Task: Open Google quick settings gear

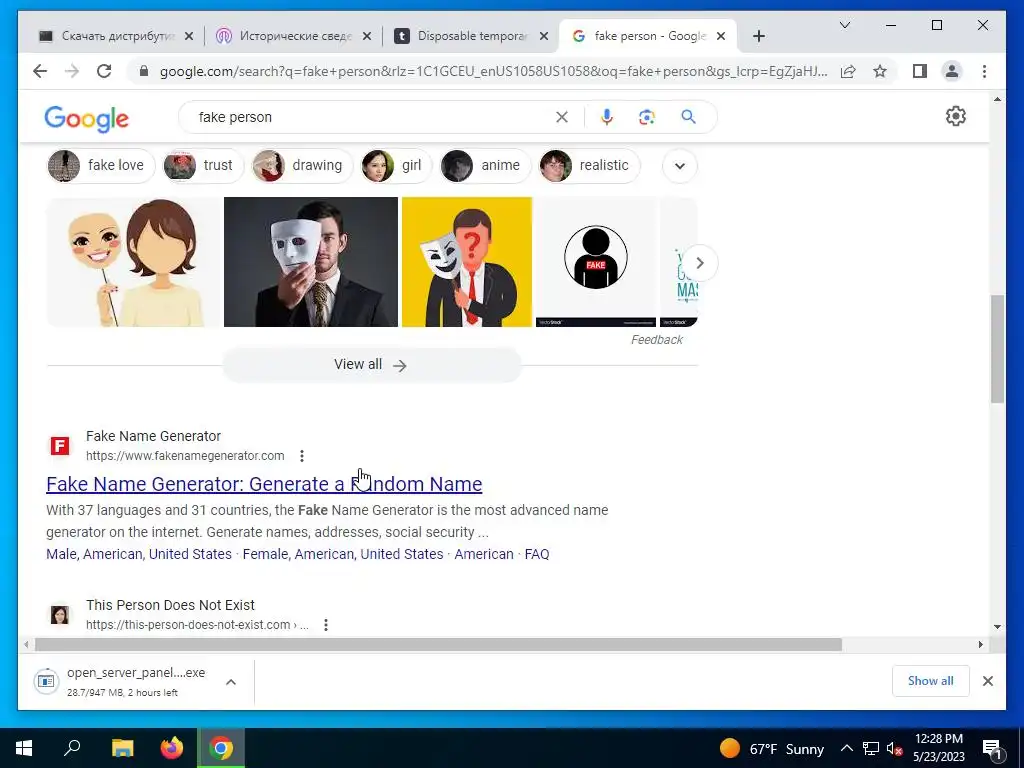Action: pos(955,116)
